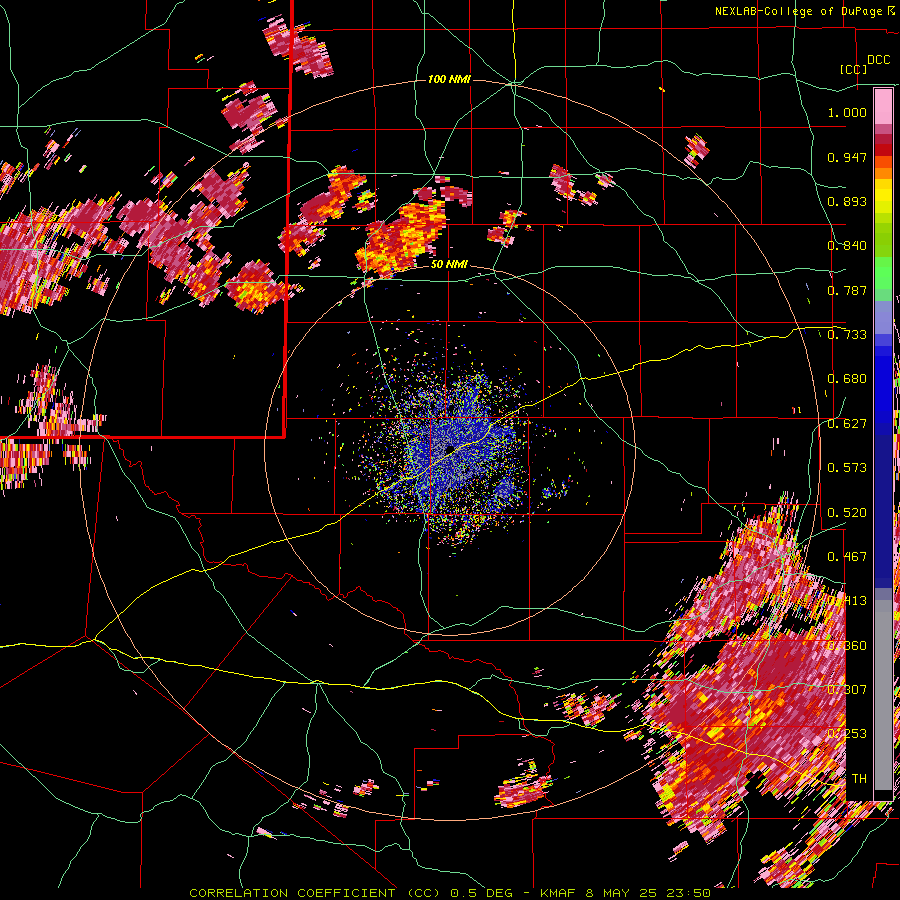Click the 0.253 scale value

pos(848,734)
